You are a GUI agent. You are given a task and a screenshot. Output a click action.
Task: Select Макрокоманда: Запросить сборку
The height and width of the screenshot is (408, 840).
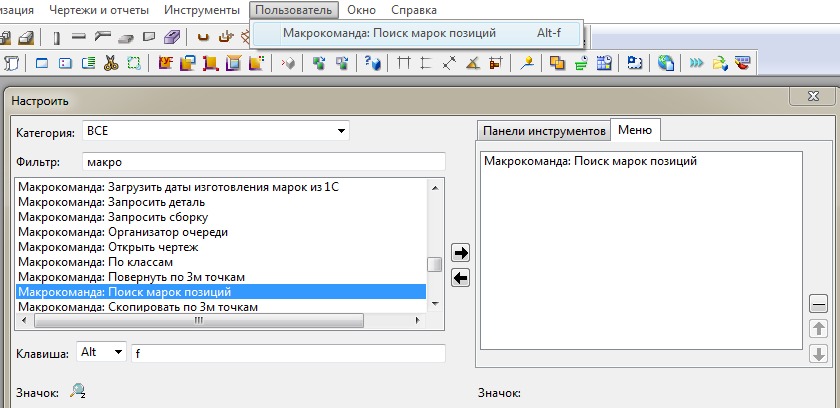pos(222,217)
